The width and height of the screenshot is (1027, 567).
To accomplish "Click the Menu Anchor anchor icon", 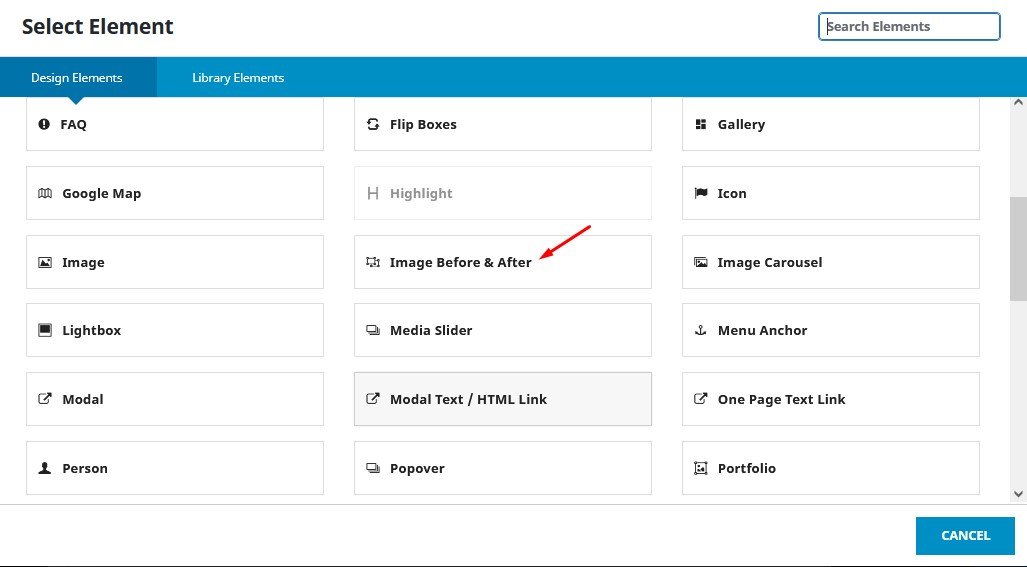I will [700, 330].
